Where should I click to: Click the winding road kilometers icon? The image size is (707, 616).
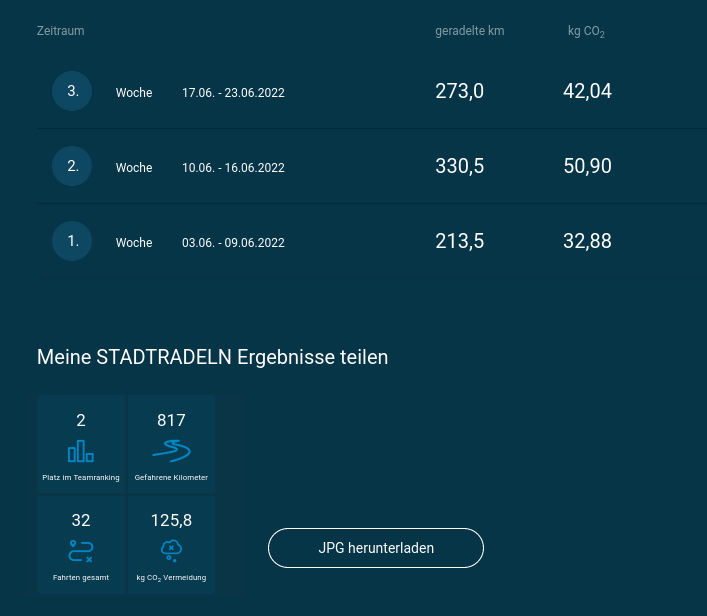click(171, 450)
